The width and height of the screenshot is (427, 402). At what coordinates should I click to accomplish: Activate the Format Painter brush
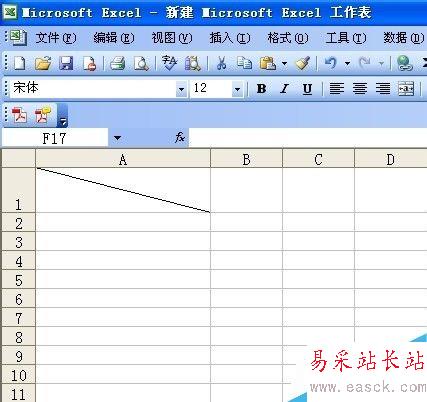click(x=303, y=63)
